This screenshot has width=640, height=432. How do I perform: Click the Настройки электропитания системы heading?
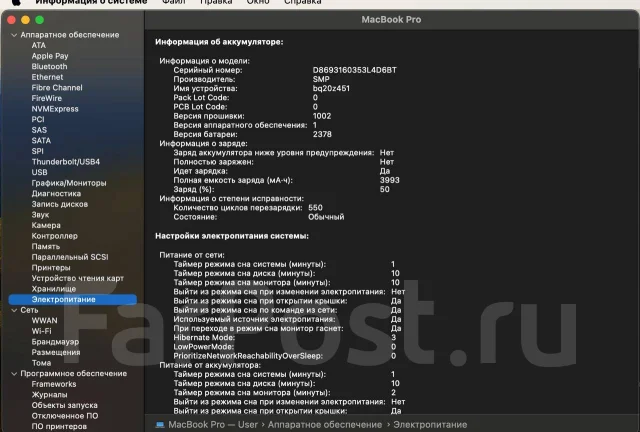click(x=232, y=236)
